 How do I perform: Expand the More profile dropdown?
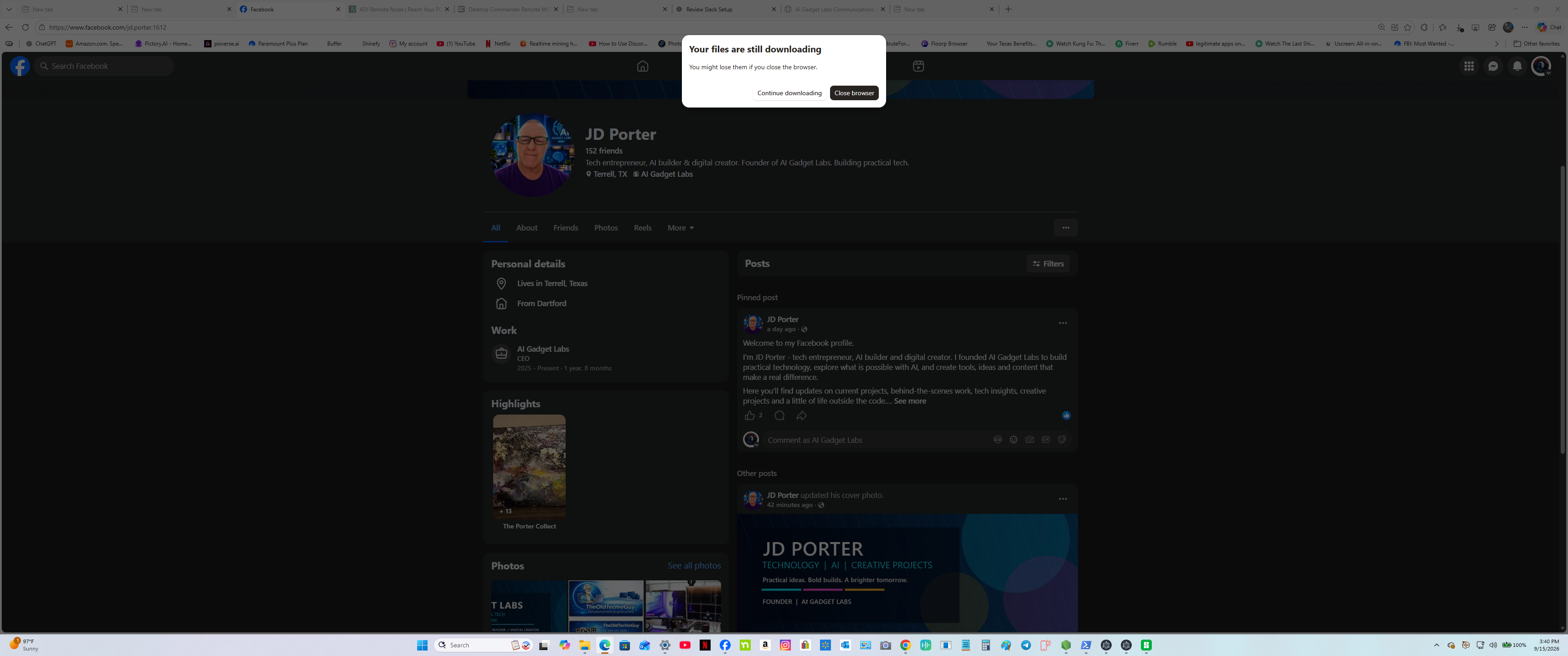[681, 228]
